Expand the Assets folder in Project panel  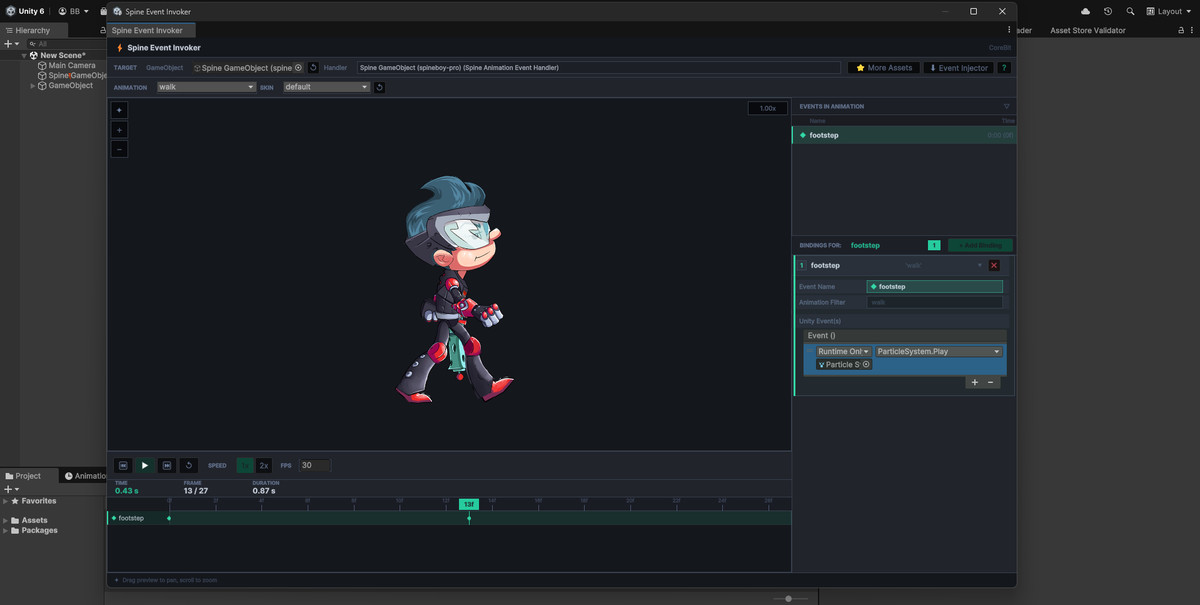click(x=6, y=521)
